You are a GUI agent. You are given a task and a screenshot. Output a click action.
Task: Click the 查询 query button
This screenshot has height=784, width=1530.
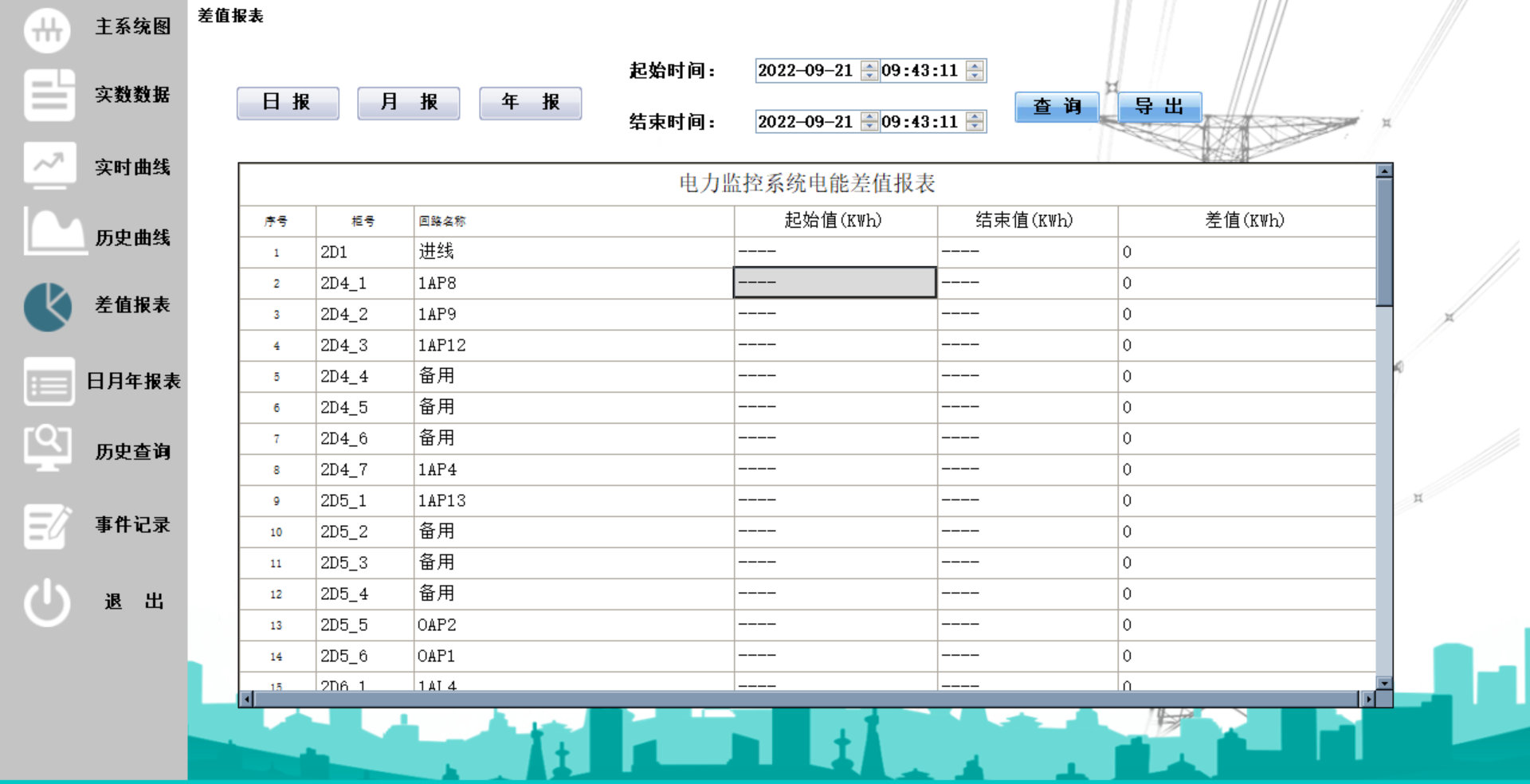[1056, 106]
